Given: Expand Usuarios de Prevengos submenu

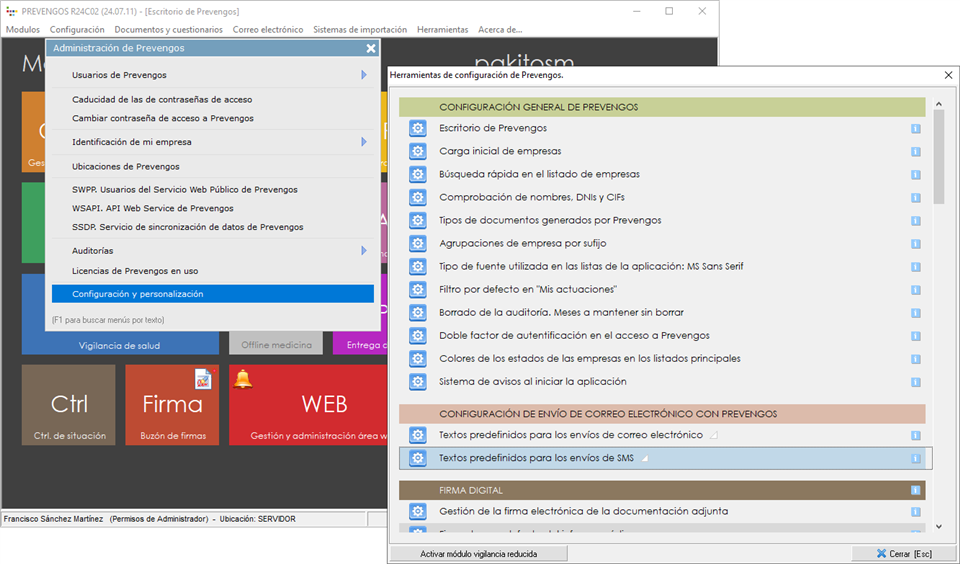Looking at the screenshot, I should tap(364, 75).
